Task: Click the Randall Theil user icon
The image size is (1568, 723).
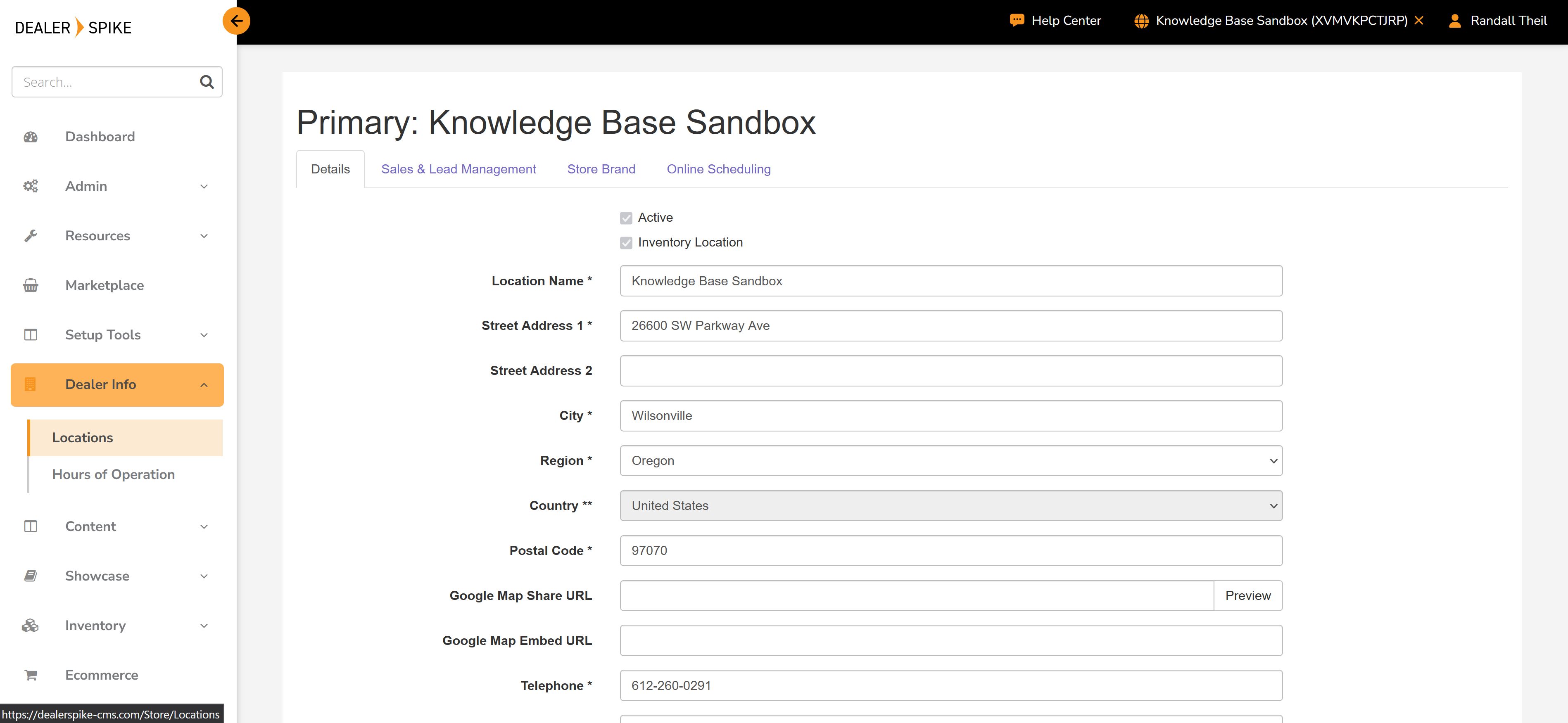Action: (1455, 21)
